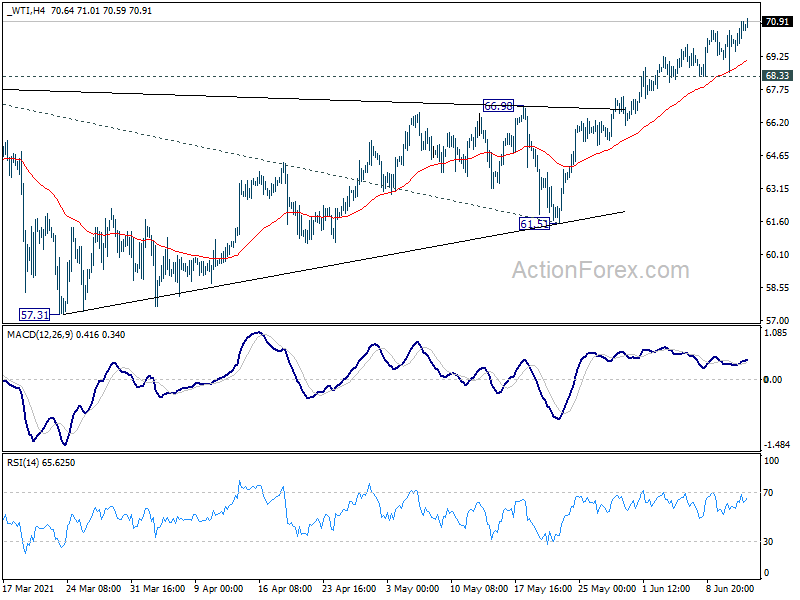Screen dimensions: 800x600
Task: Click the 16 Apr 08:00 time label
Action: coord(285,588)
